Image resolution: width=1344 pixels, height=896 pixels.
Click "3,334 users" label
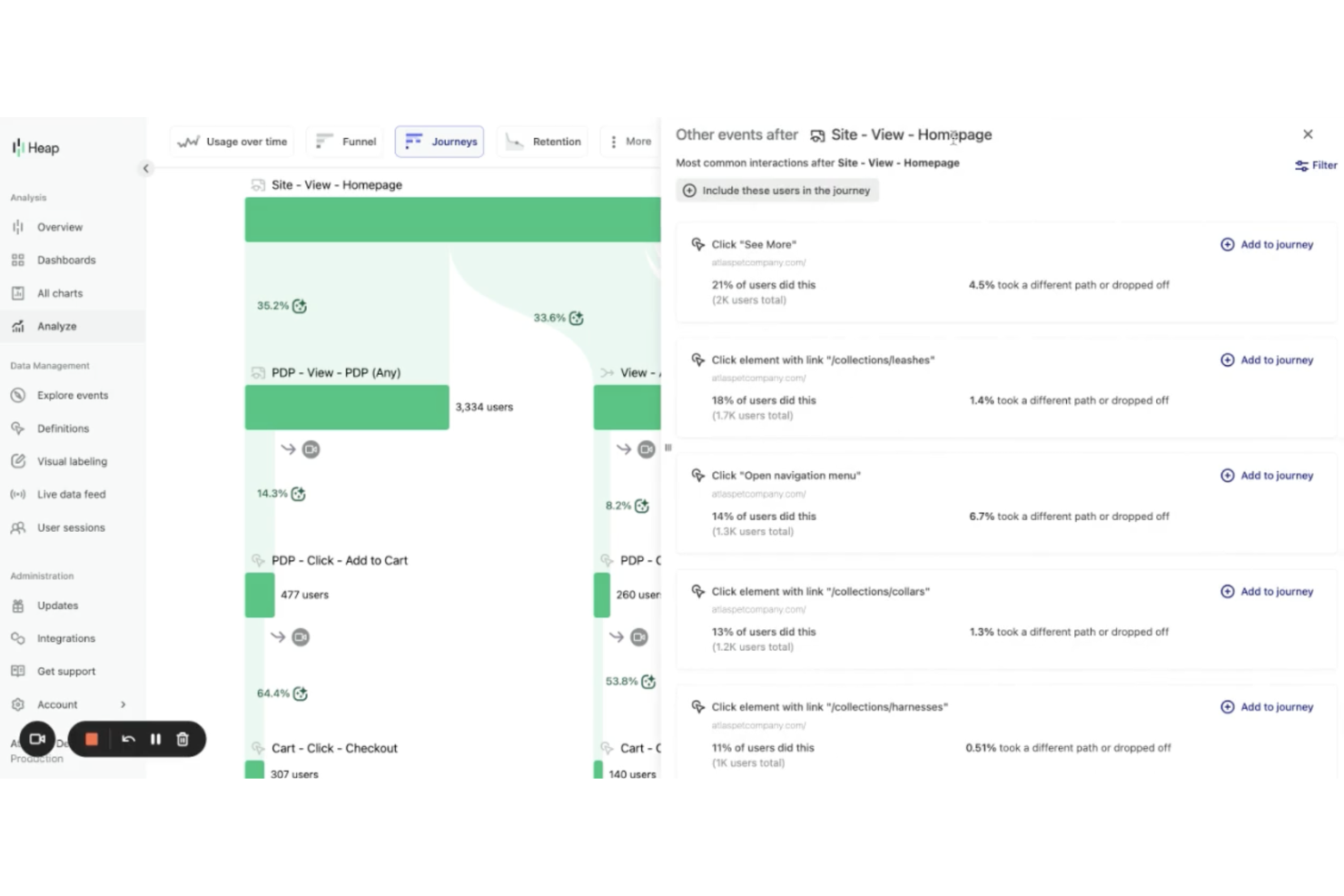[484, 408]
